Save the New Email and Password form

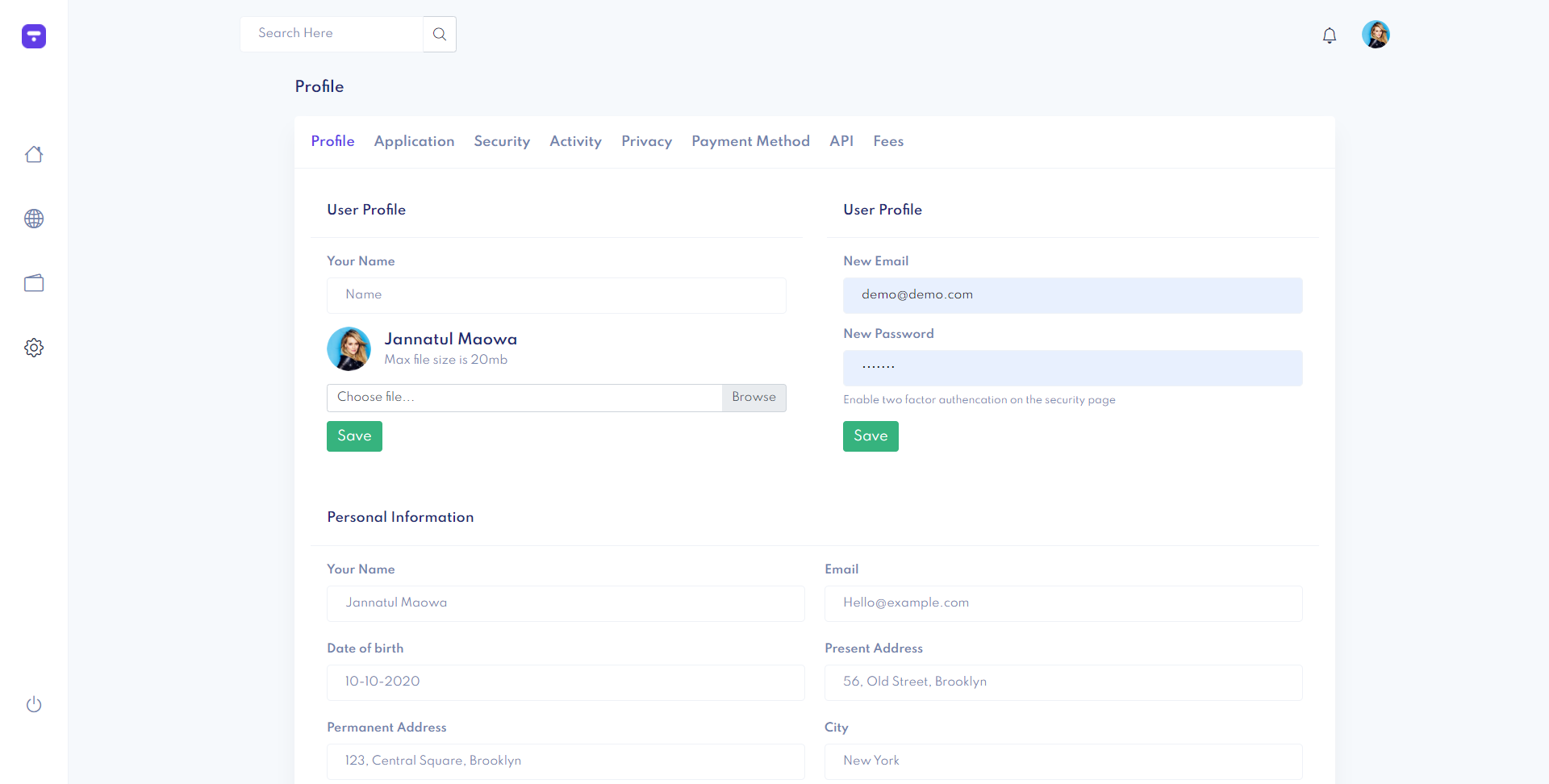pyautogui.click(x=871, y=436)
